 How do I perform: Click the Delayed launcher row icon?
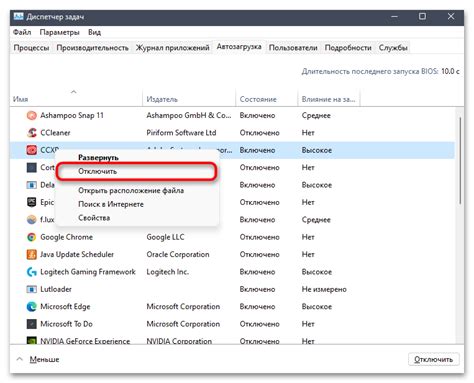[x=31, y=185]
